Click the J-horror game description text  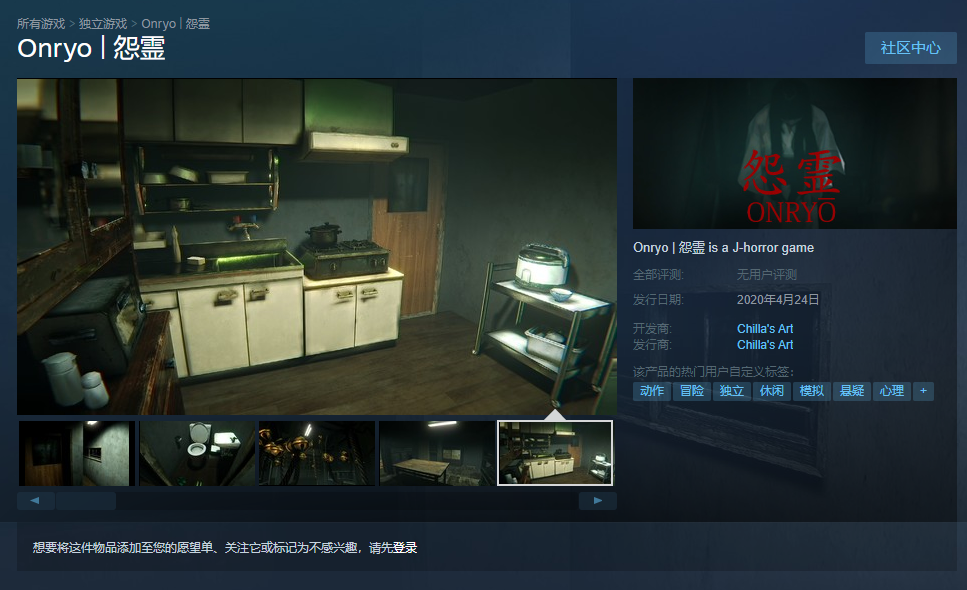click(x=723, y=247)
